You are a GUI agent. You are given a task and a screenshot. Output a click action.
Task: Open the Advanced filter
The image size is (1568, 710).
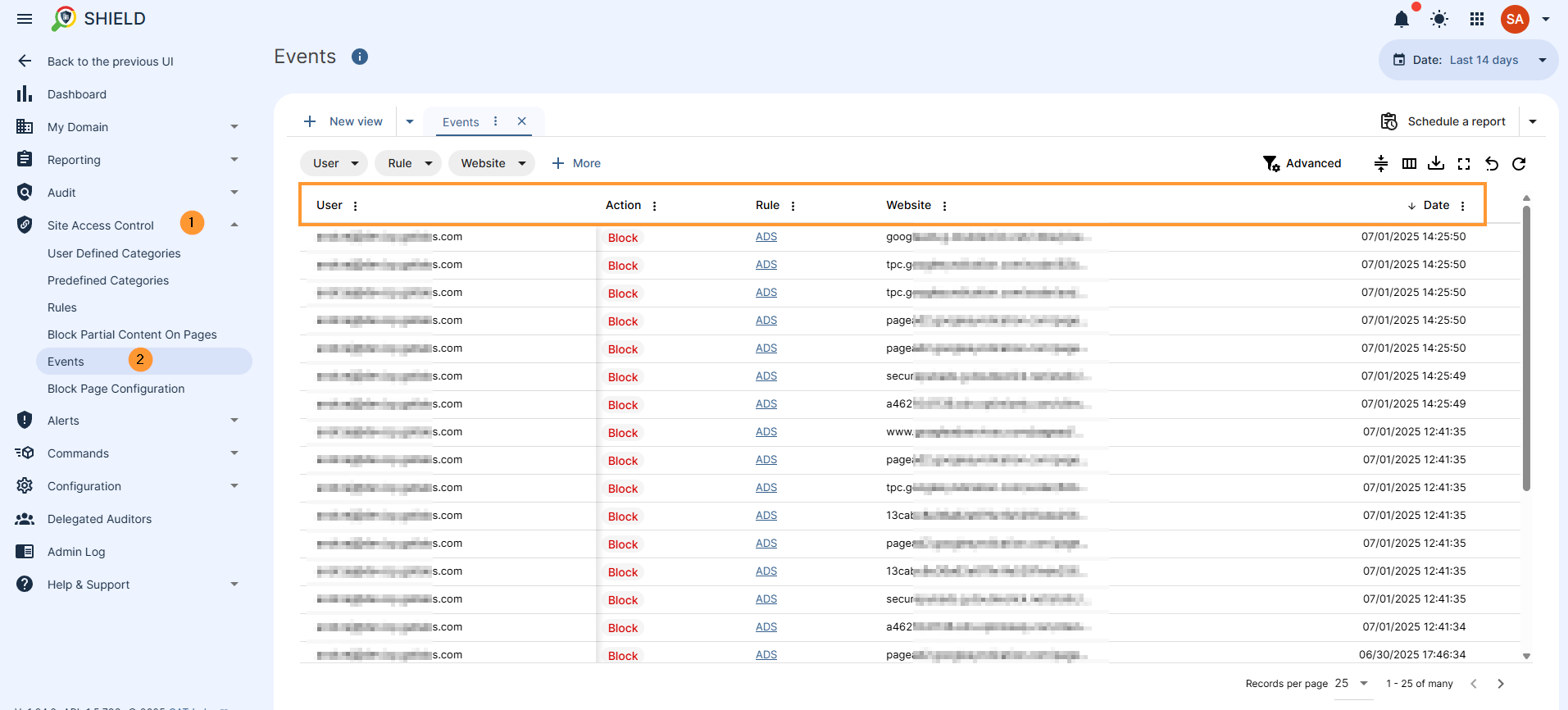click(1302, 163)
